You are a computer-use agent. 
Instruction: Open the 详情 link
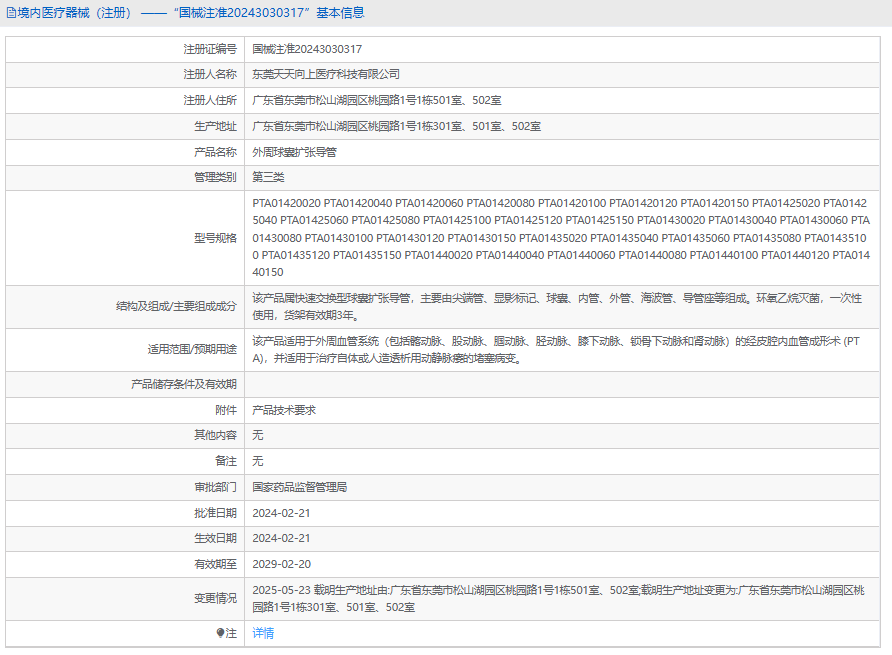coord(263,633)
